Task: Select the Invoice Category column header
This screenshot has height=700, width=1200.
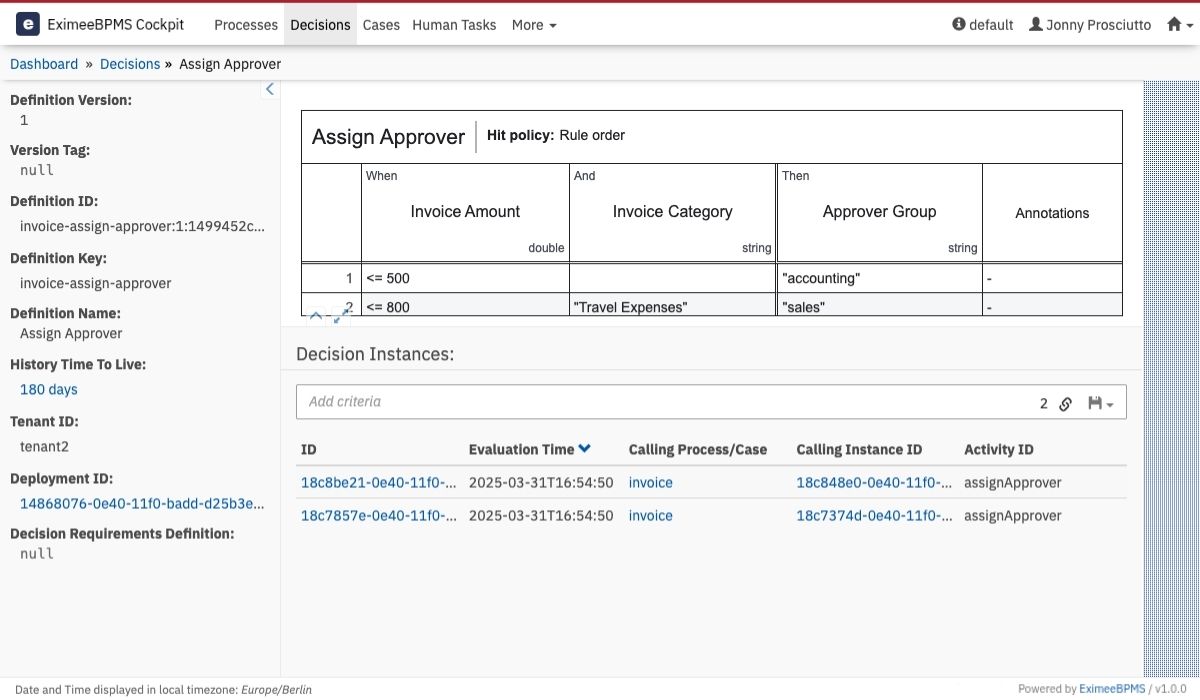Action: pos(673,212)
